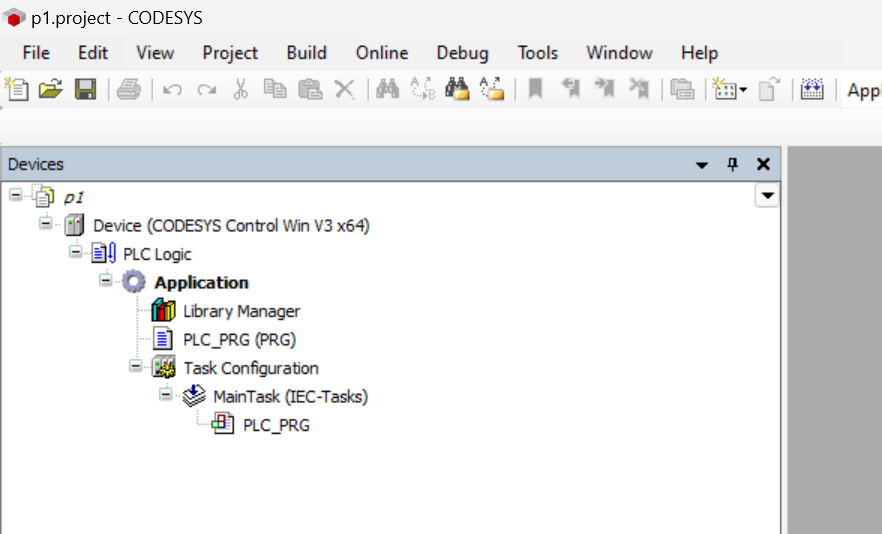This screenshot has width=882, height=534.
Task: Select the PLC_PRG (PRG) label
Action: [240, 340]
